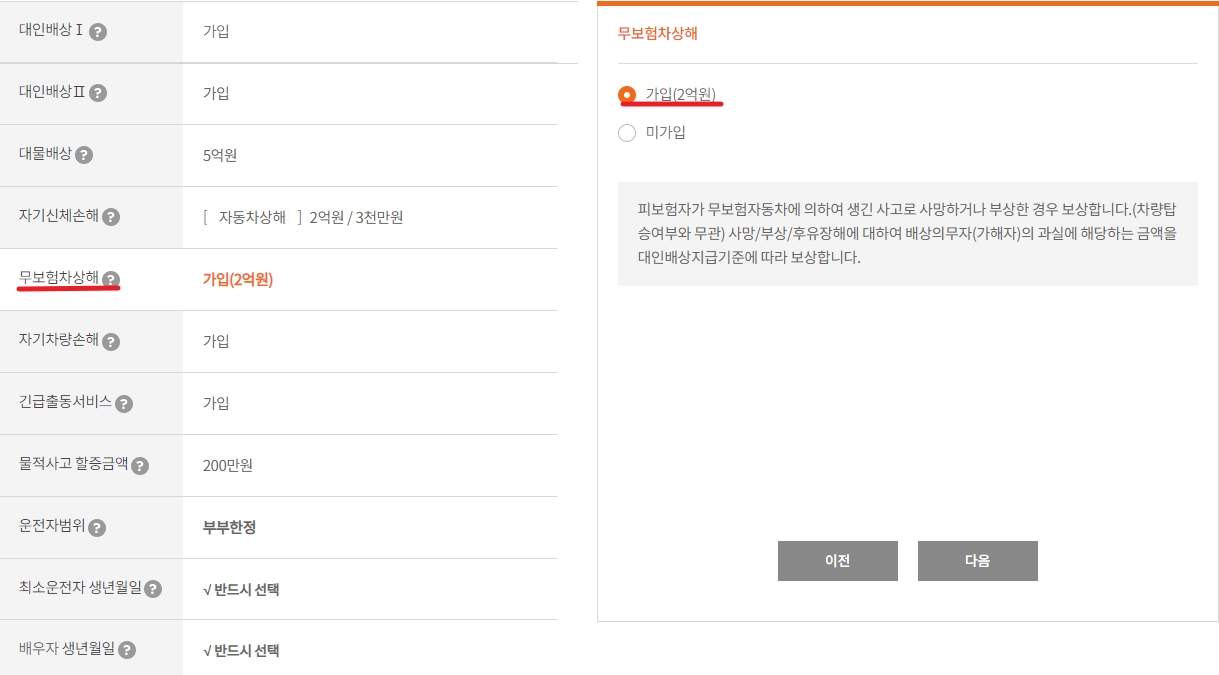Click the 자기신체손해 label in the left list
1219x675 pixels.
click(58, 216)
